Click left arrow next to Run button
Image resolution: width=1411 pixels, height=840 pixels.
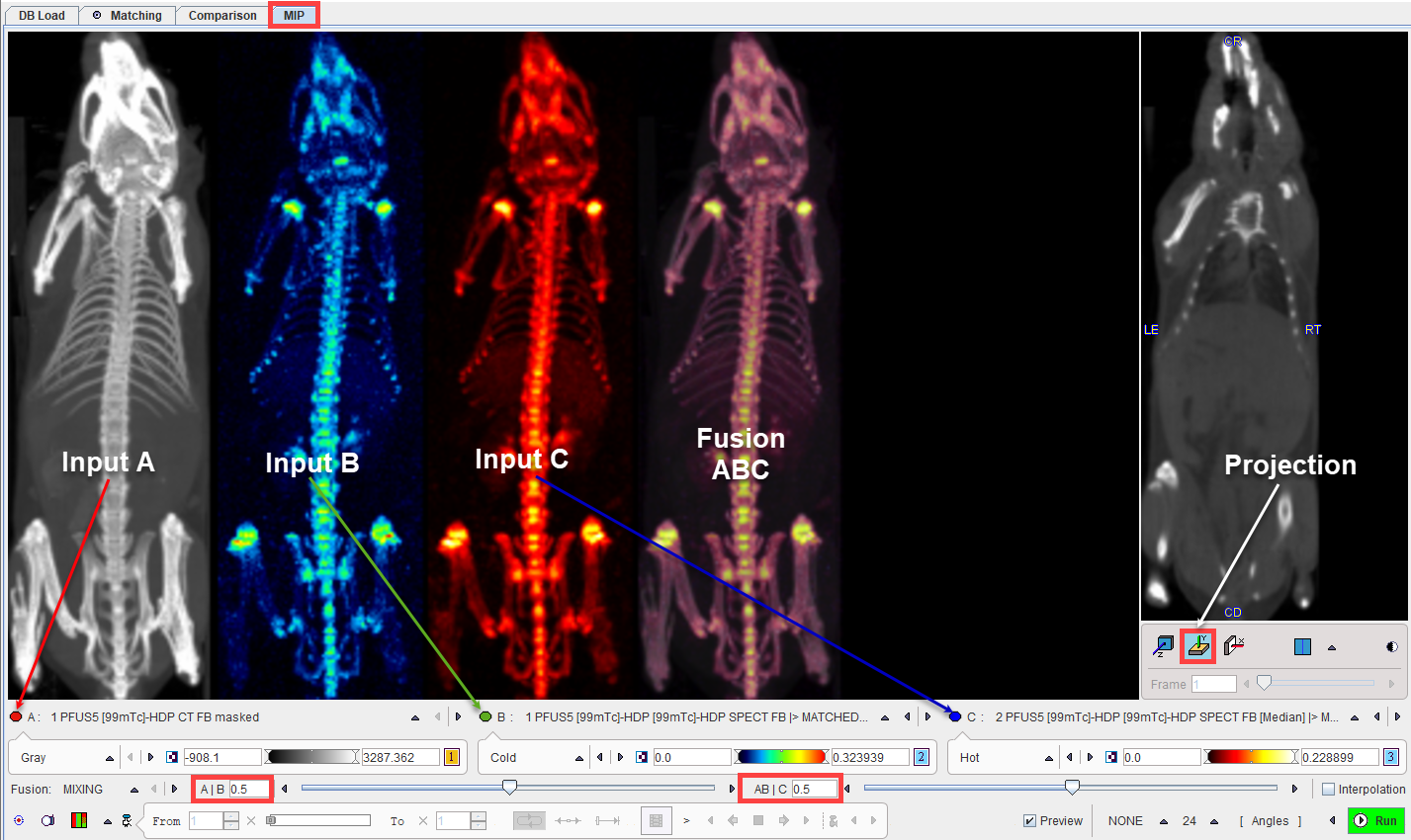[1333, 820]
